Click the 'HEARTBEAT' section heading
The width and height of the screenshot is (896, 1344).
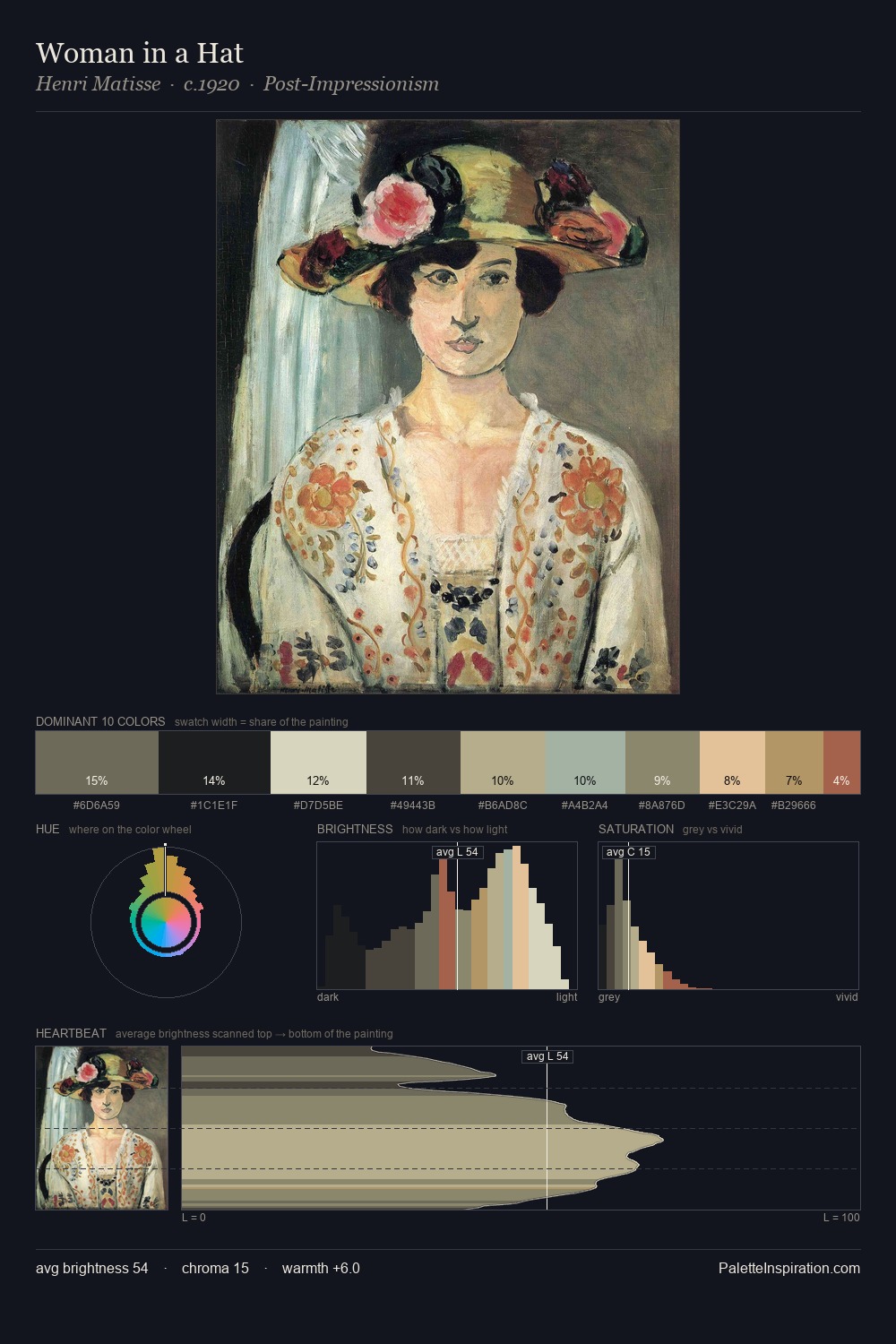click(x=71, y=1033)
